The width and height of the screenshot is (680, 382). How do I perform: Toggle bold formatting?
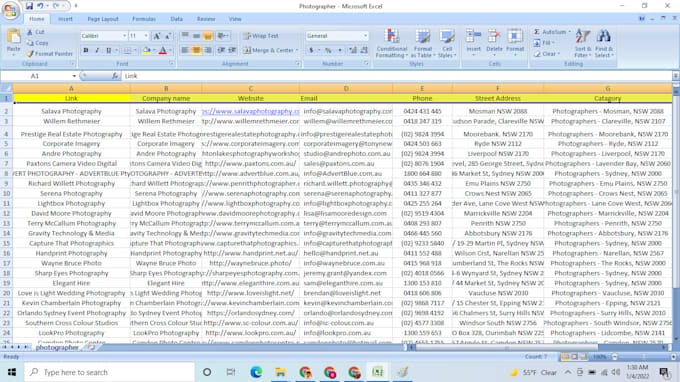coord(86,50)
